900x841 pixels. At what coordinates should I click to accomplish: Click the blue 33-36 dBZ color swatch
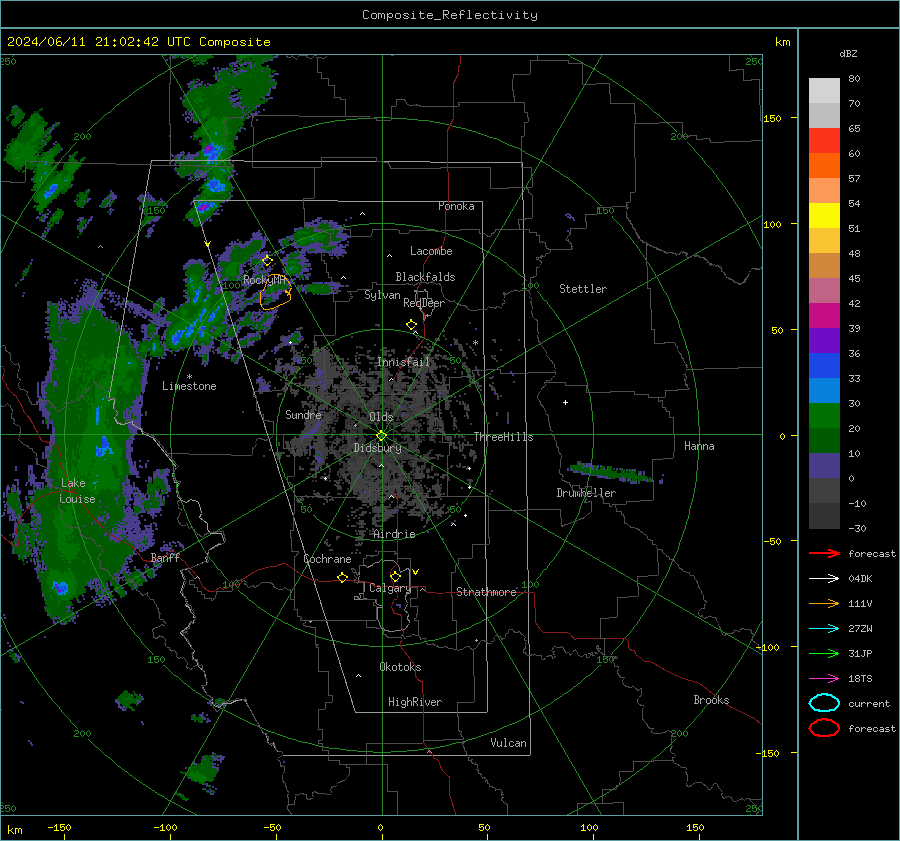click(x=824, y=366)
